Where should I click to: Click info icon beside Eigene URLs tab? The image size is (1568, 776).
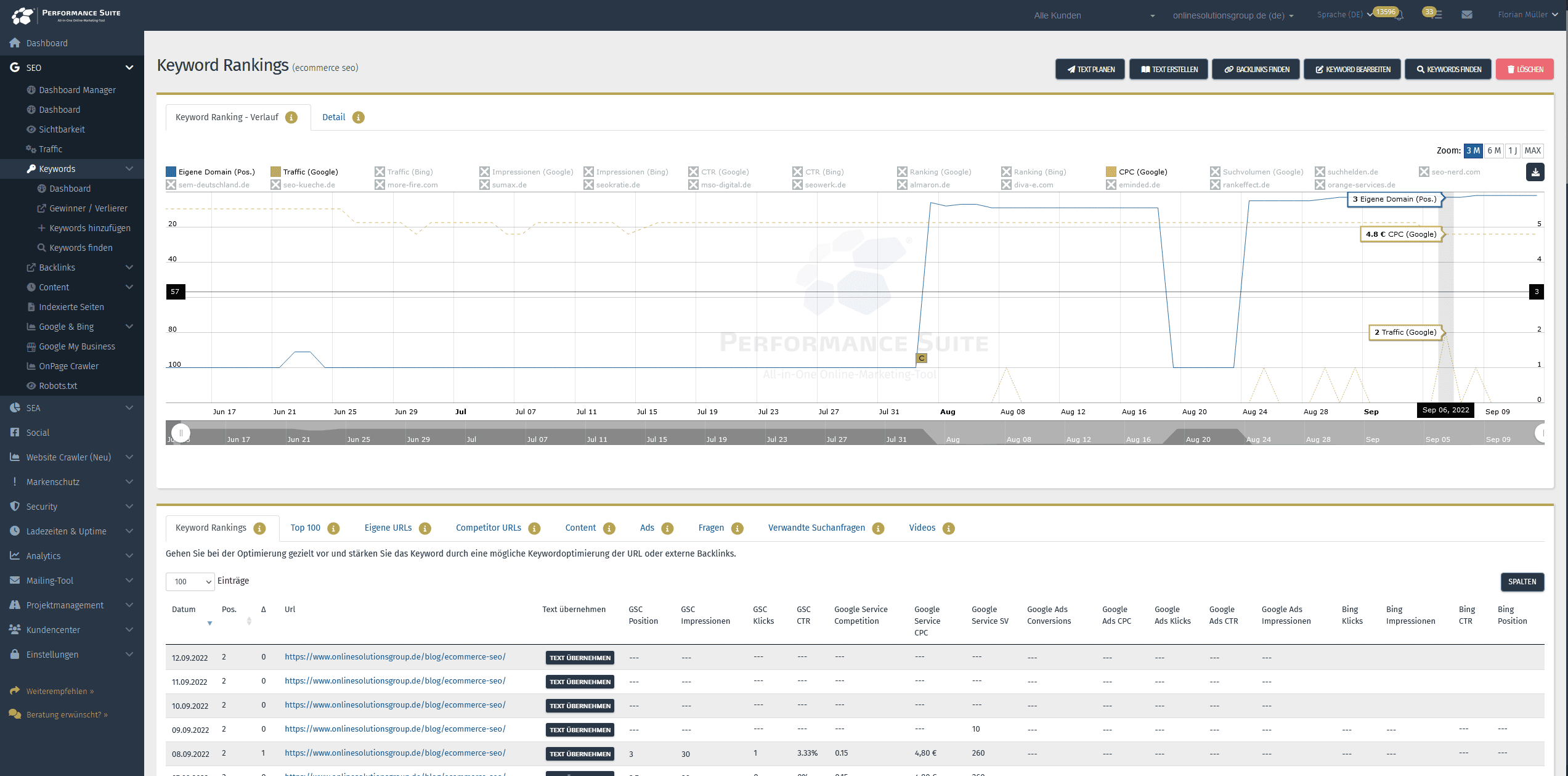425,528
